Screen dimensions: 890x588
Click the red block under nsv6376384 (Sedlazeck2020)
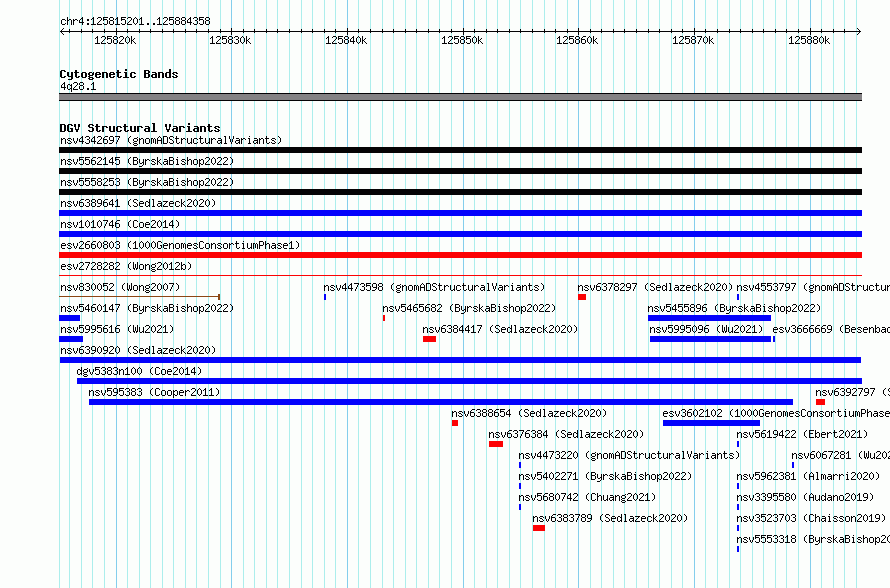(496, 444)
